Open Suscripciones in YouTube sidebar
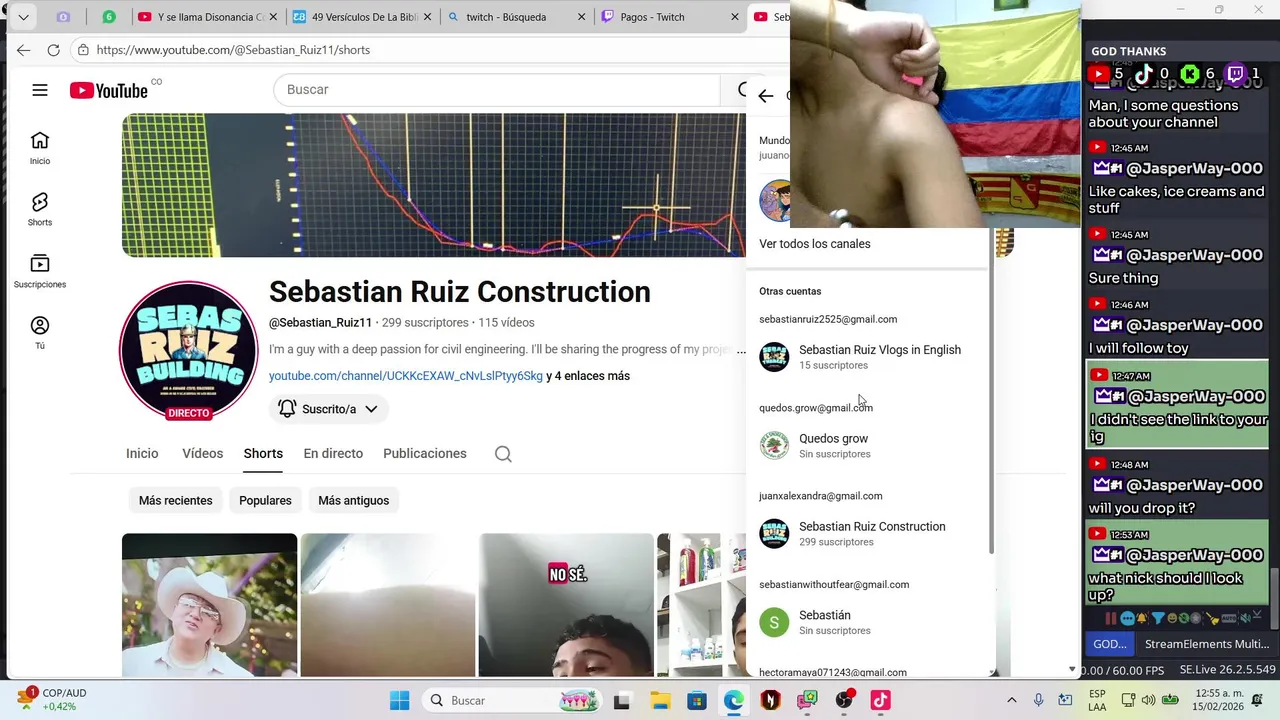The image size is (1280, 720). point(40,272)
